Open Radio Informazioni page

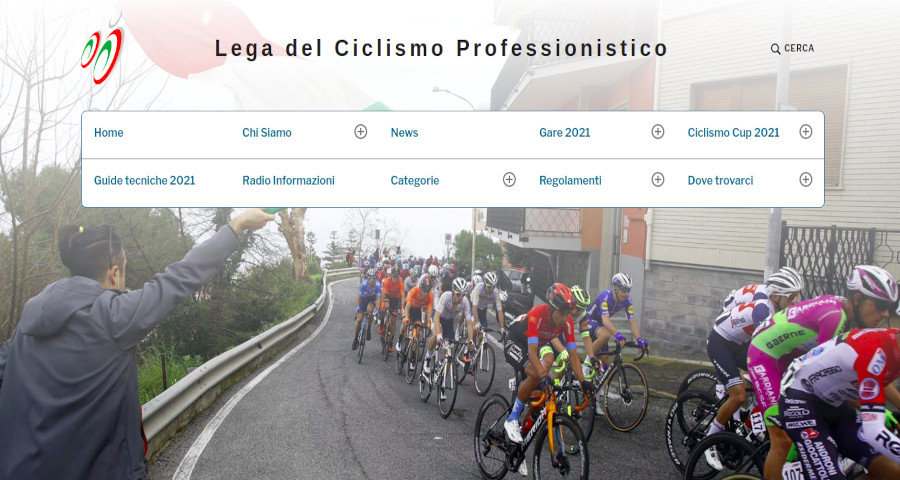point(288,180)
